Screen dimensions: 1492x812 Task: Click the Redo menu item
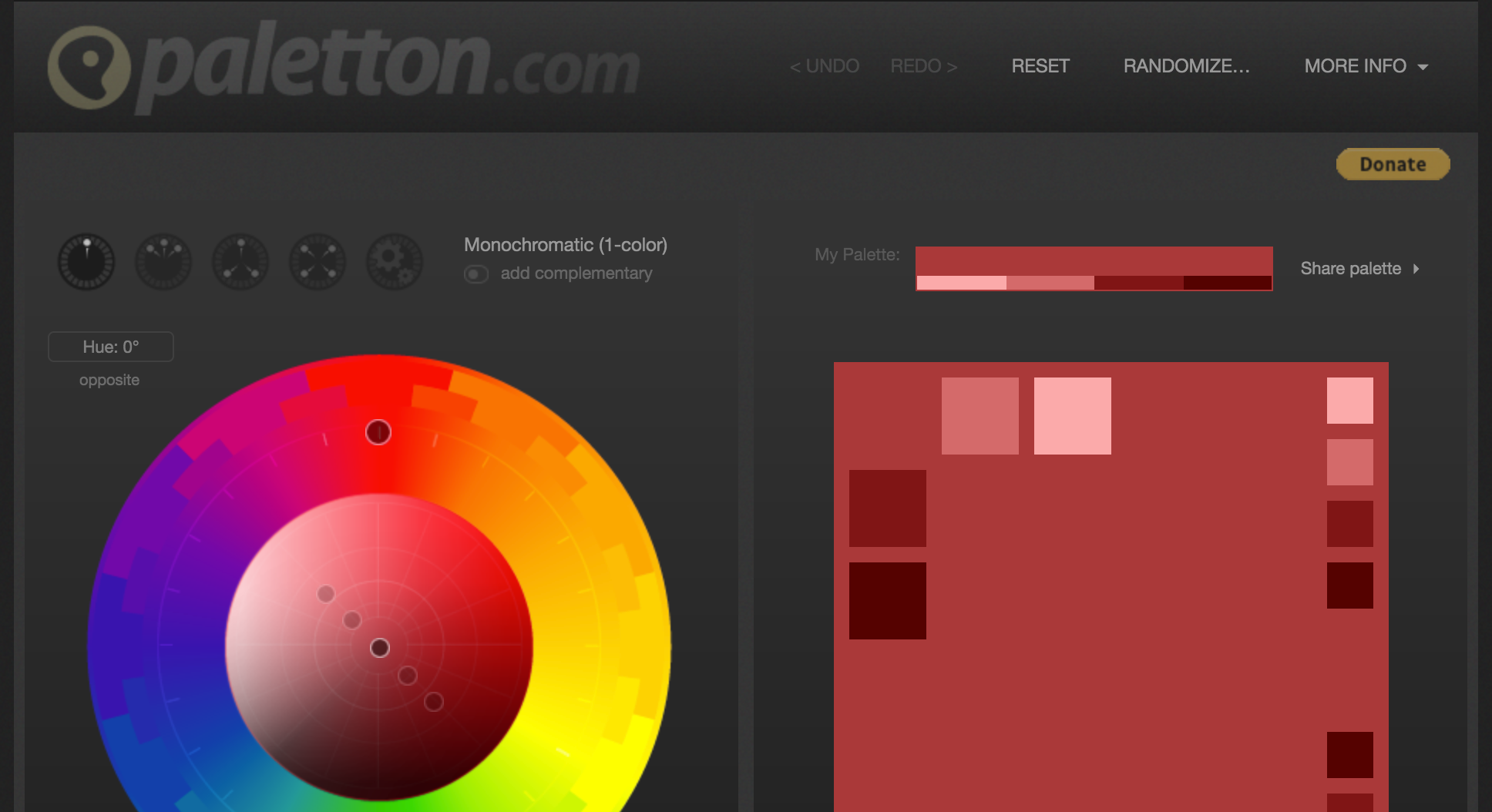point(922,66)
